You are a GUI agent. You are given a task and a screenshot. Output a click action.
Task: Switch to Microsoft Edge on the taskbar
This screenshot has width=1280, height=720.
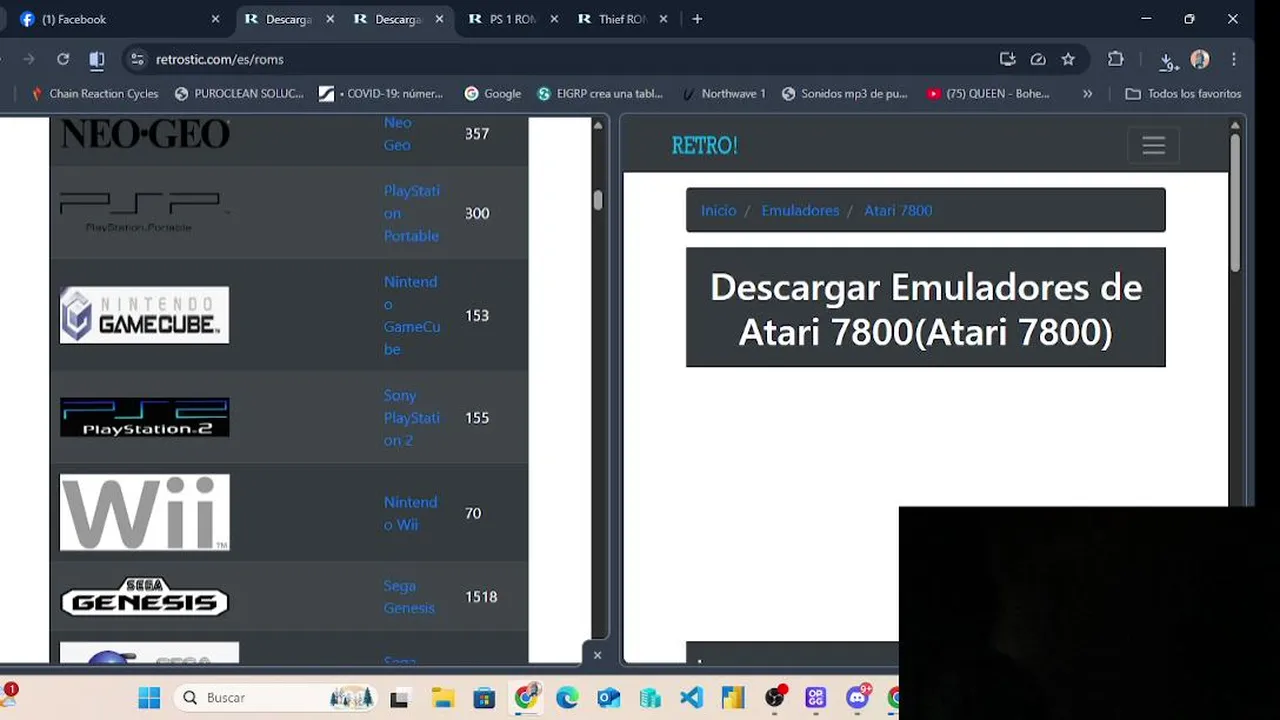point(567,698)
